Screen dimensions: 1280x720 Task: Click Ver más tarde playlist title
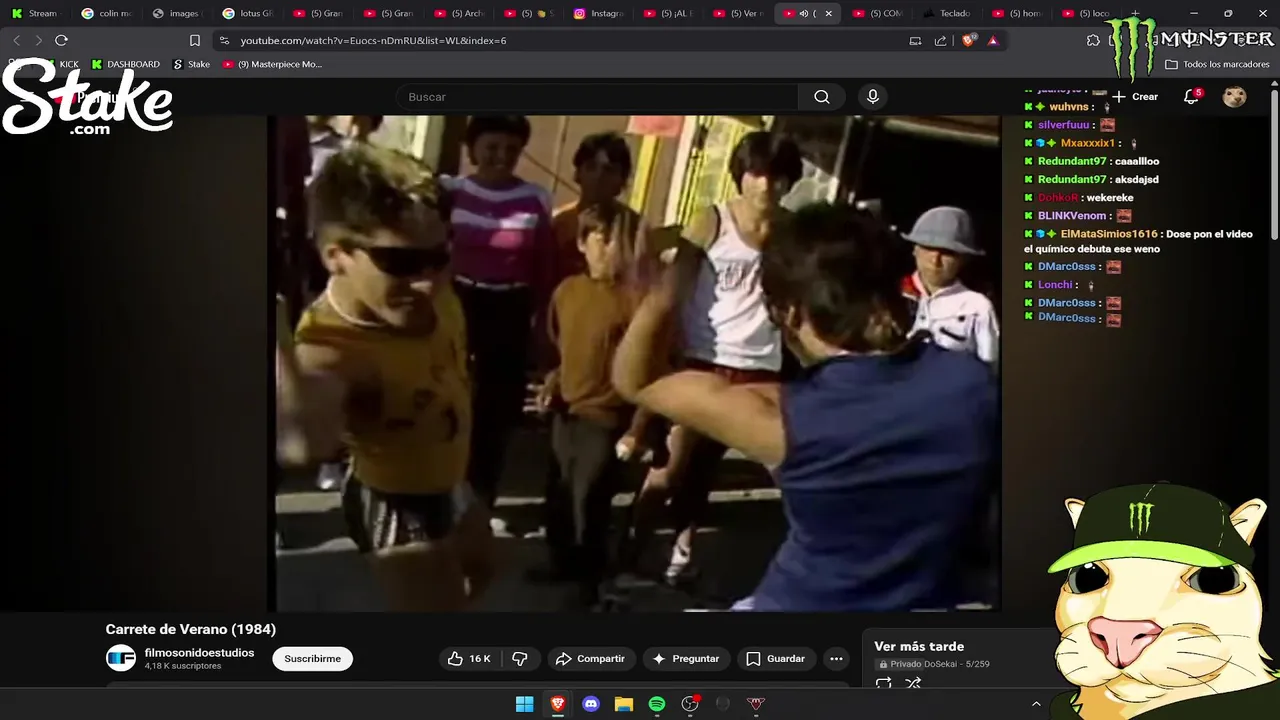pyautogui.click(x=919, y=647)
